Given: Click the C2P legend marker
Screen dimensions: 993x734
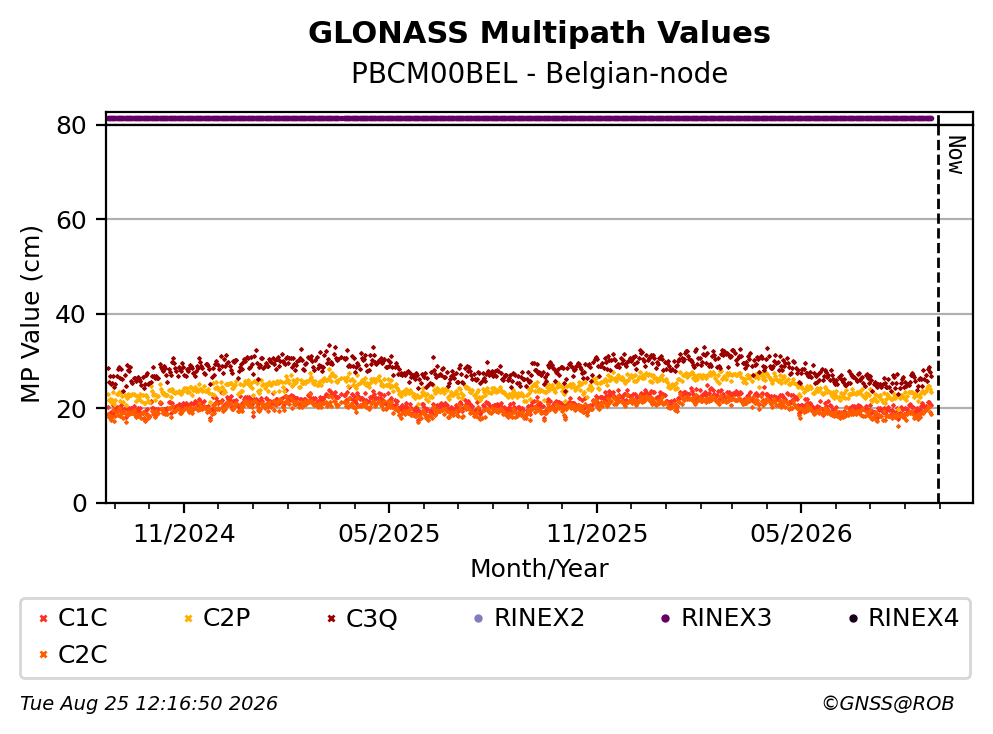Looking at the screenshot, I should pos(188,619).
